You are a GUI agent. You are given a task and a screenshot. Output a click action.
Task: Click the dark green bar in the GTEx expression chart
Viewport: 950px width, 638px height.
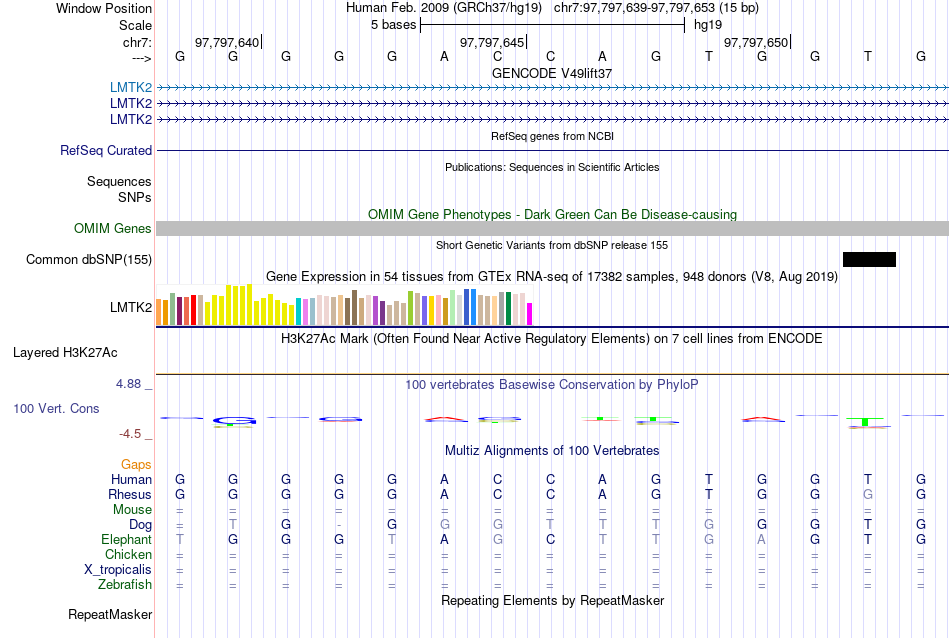pos(508,308)
